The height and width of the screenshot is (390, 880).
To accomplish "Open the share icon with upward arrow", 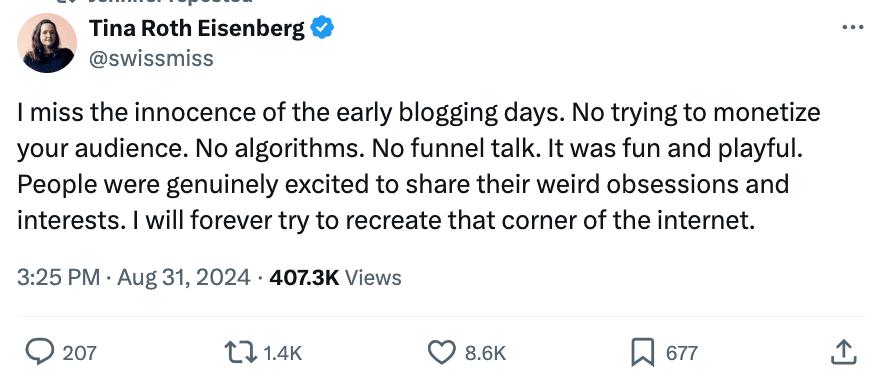I will pos(843,352).
